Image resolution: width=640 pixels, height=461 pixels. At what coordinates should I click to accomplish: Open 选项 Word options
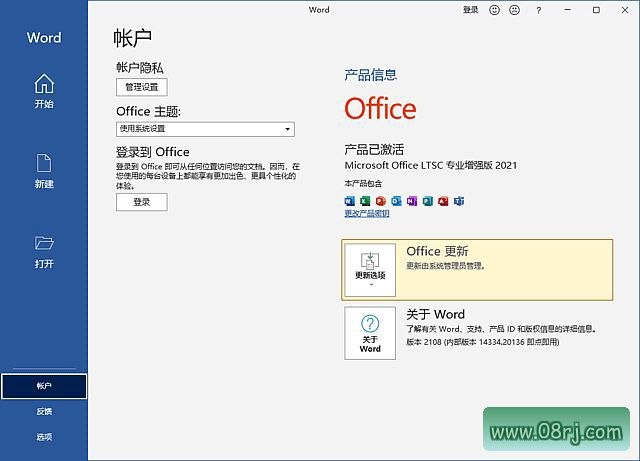(44, 437)
